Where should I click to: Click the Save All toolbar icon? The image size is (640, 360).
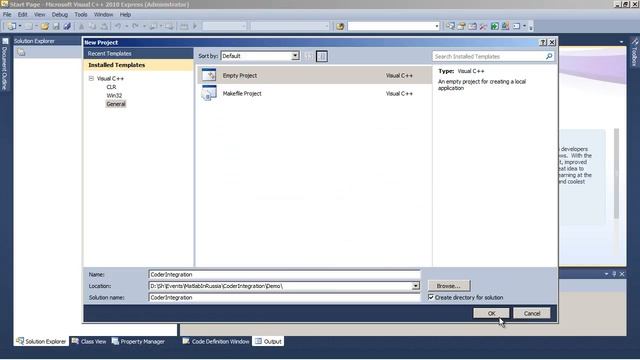pyautogui.click(x=67, y=27)
